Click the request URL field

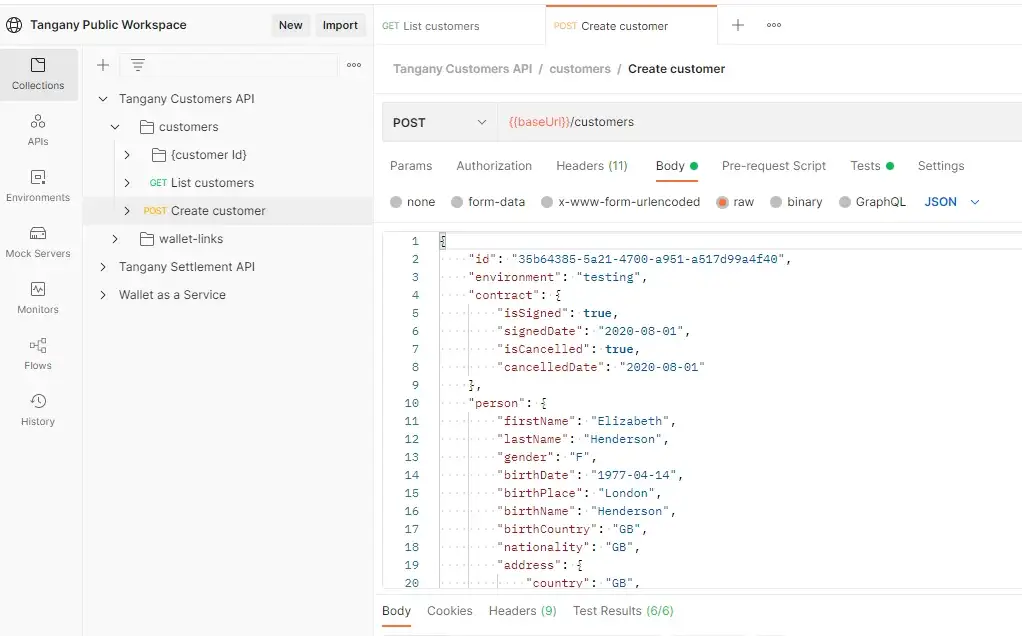click(760, 123)
